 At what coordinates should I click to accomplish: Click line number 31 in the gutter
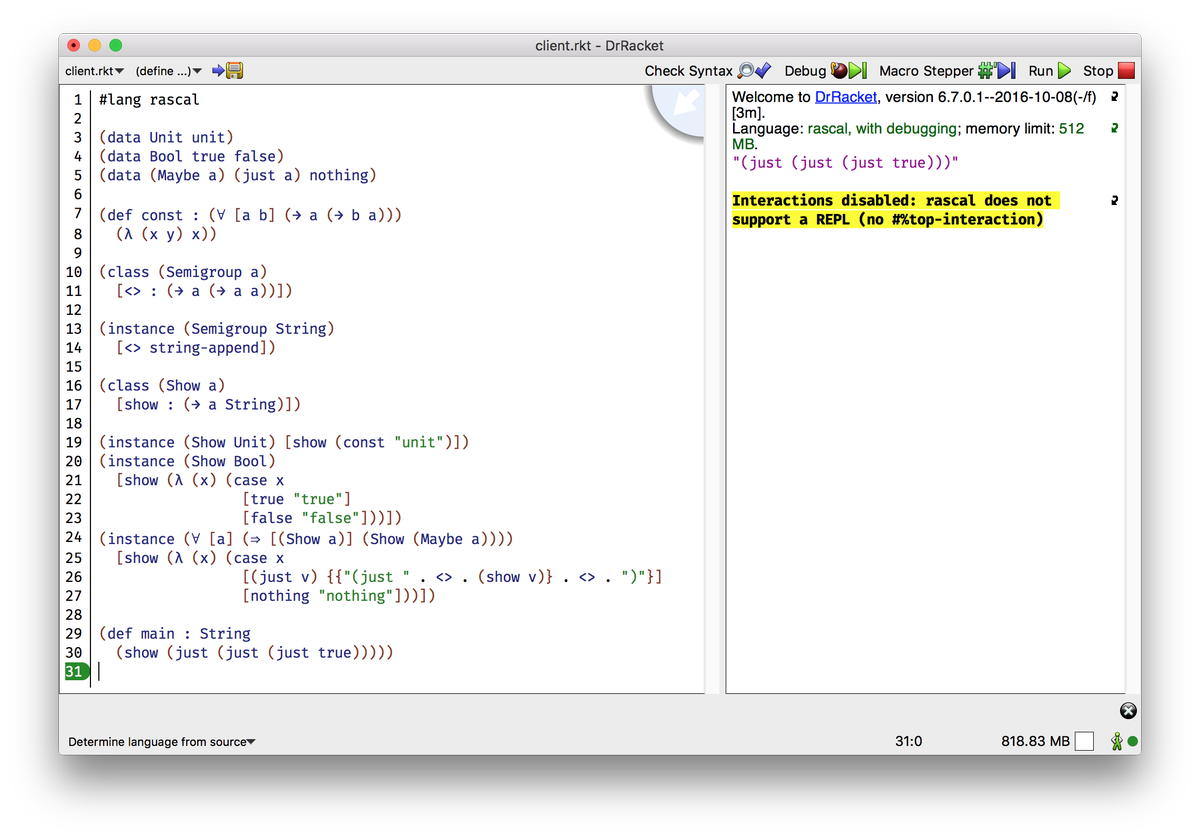(74, 672)
